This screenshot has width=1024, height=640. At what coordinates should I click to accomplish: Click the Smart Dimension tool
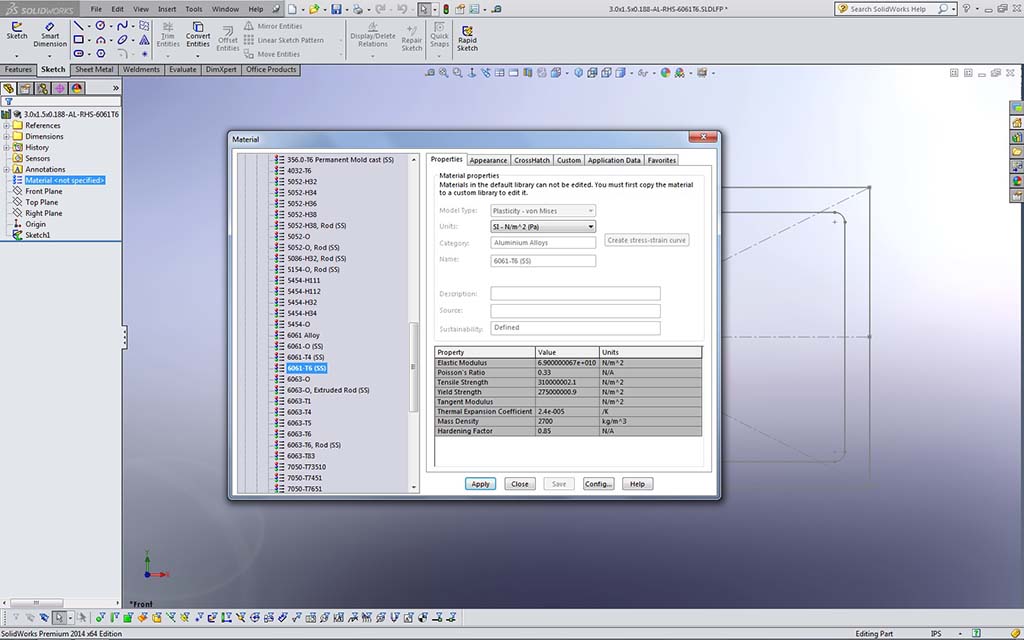[x=50, y=32]
